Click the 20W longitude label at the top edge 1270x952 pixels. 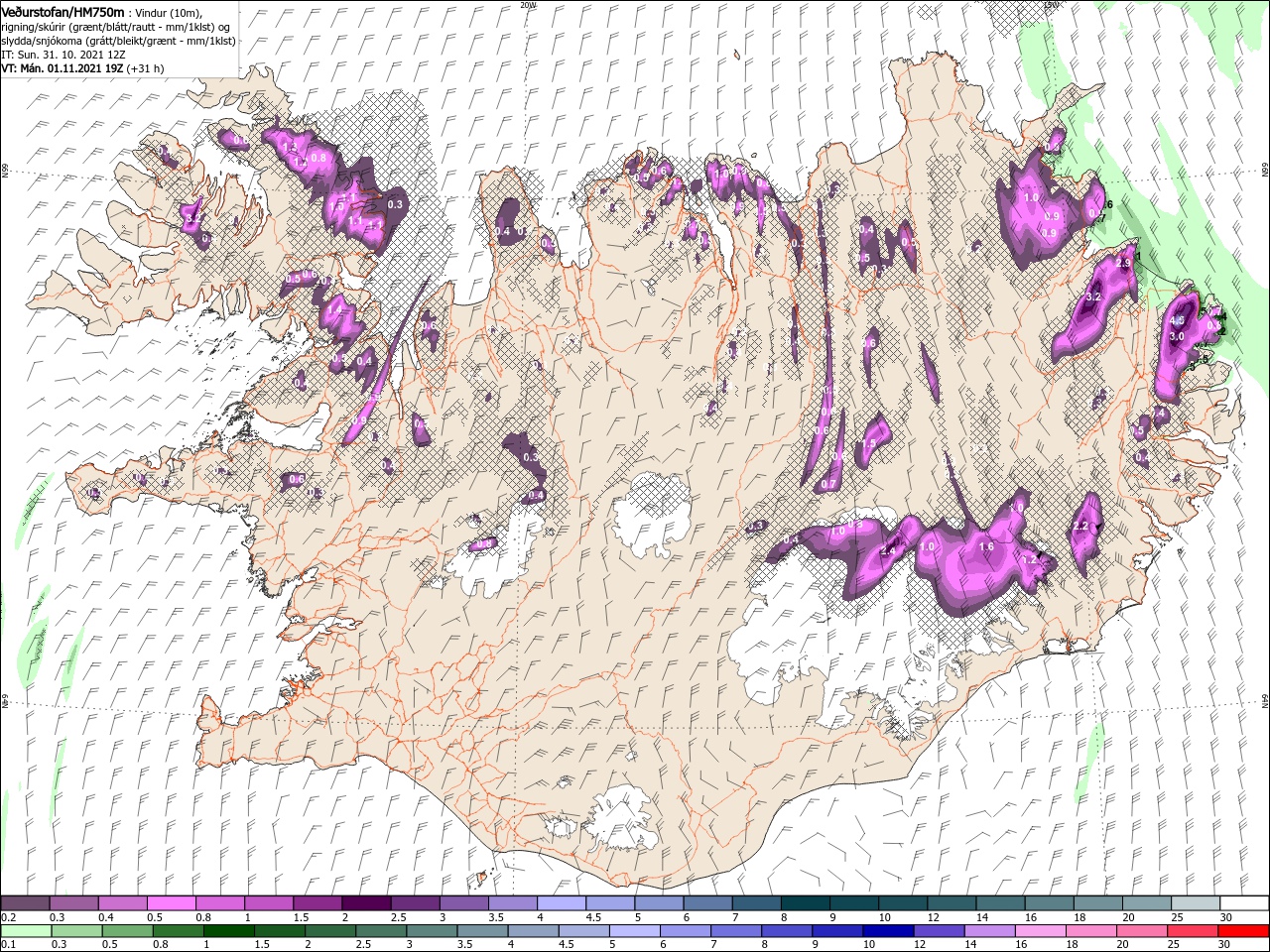click(x=529, y=5)
